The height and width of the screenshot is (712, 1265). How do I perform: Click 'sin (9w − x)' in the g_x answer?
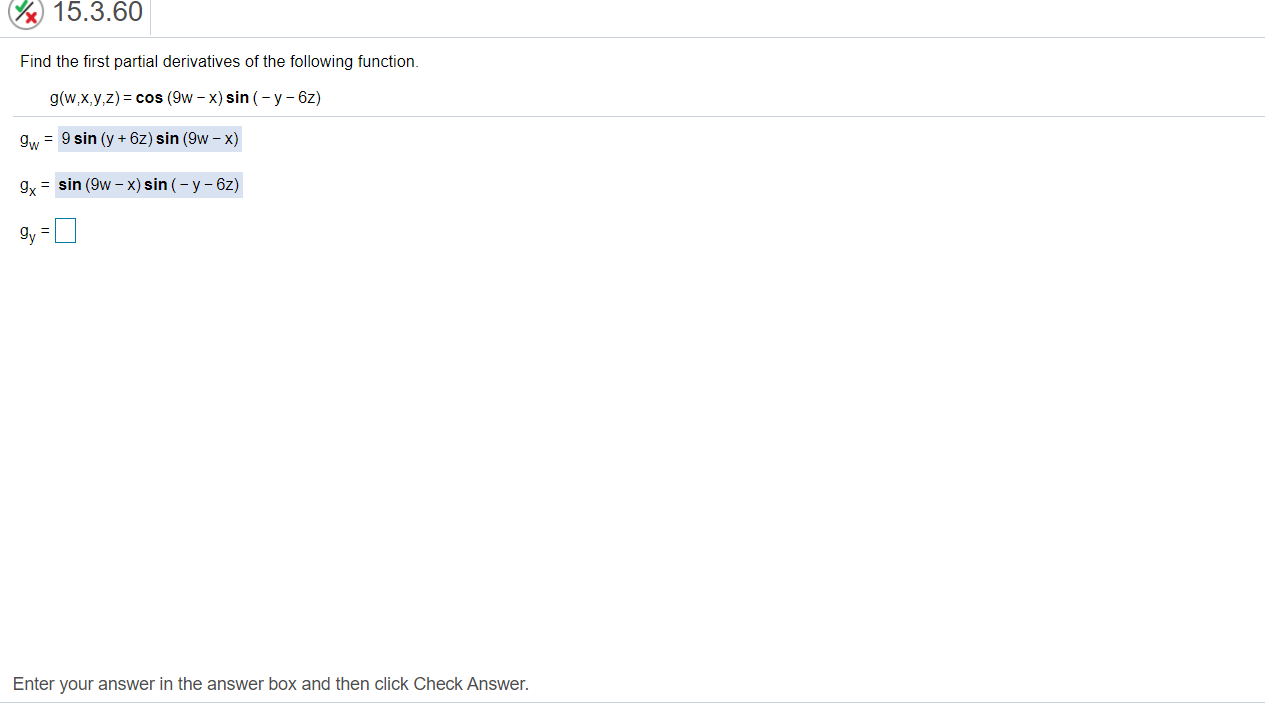(x=99, y=185)
